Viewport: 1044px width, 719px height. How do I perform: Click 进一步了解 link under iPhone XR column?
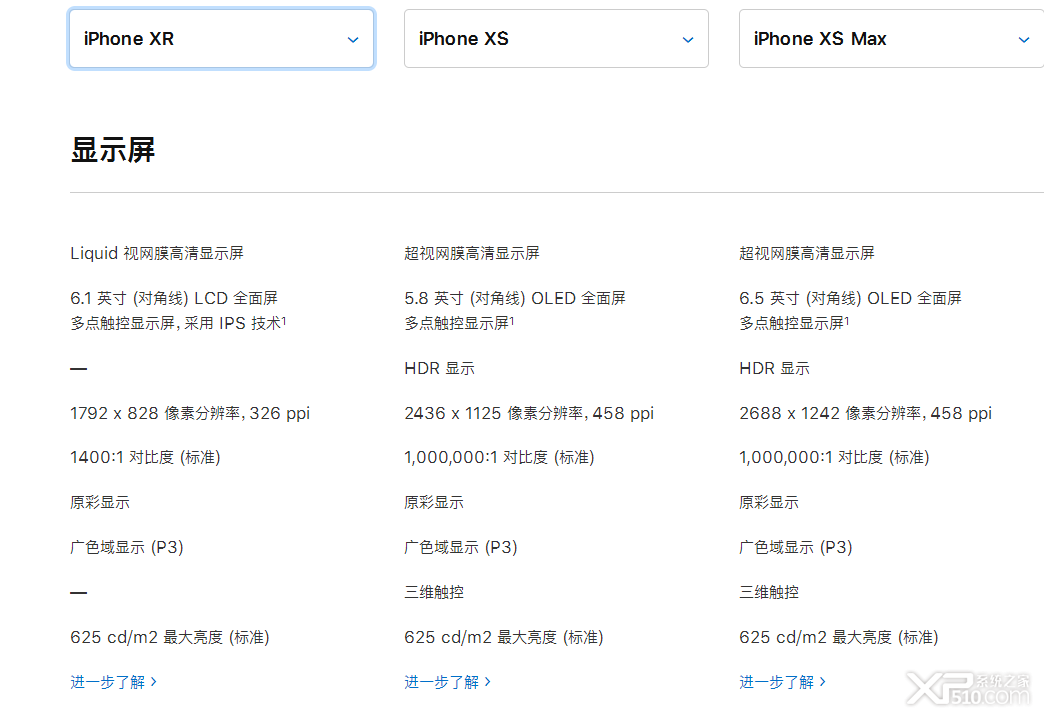coord(113,682)
